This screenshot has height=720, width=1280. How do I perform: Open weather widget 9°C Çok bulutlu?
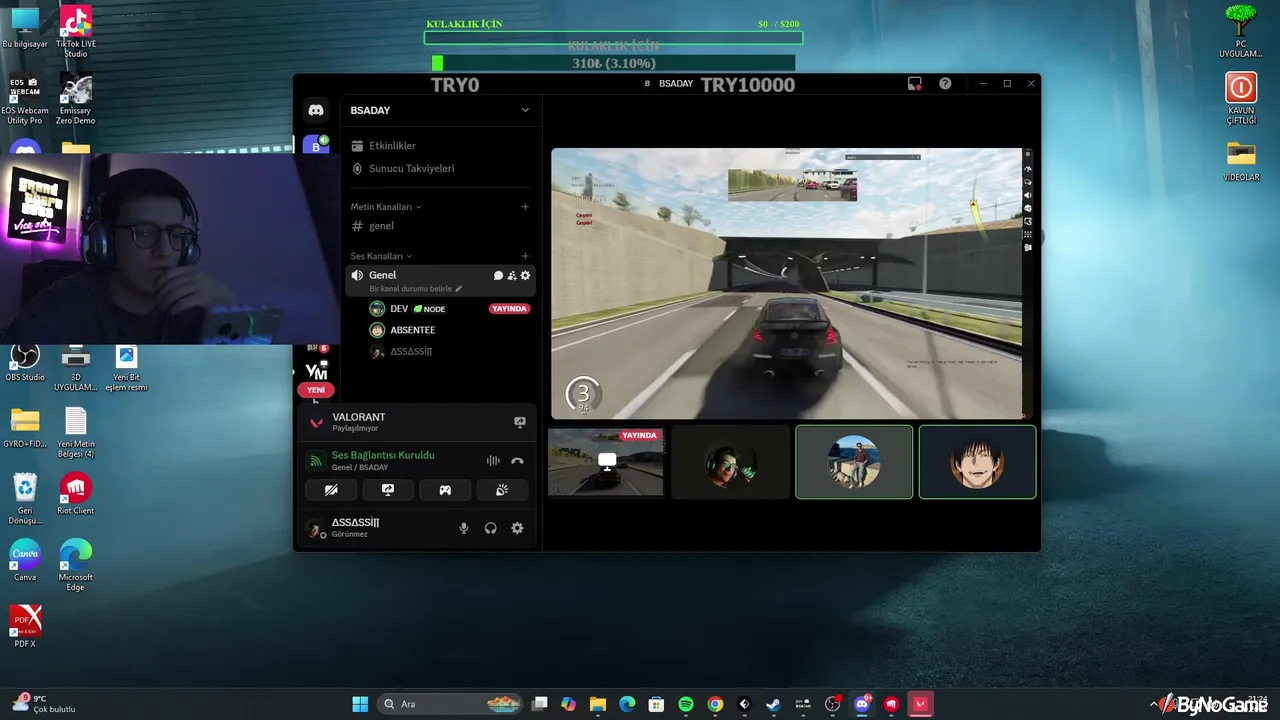pyautogui.click(x=44, y=704)
